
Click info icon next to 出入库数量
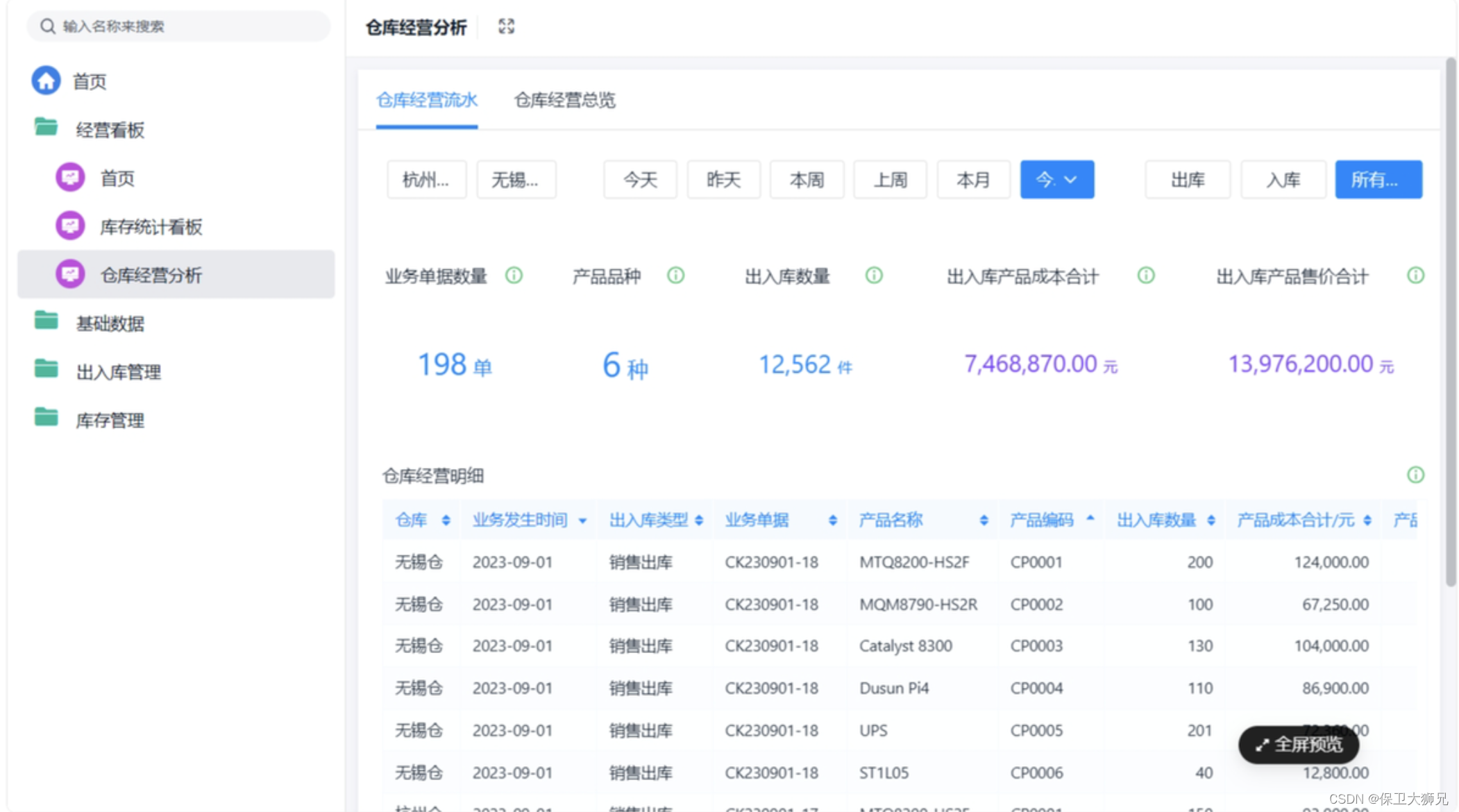click(874, 276)
